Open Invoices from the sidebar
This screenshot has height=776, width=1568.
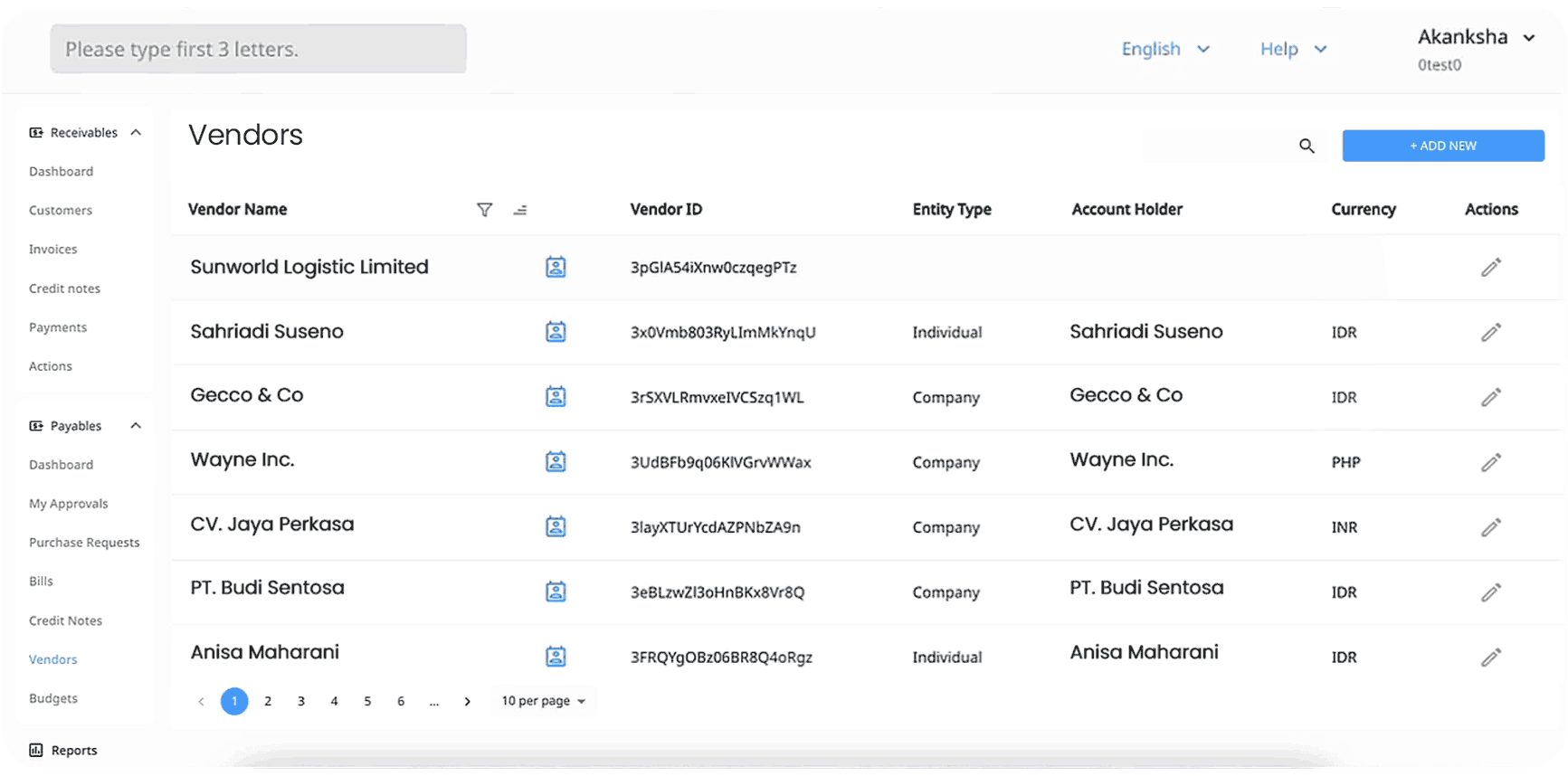click(53, 250)
